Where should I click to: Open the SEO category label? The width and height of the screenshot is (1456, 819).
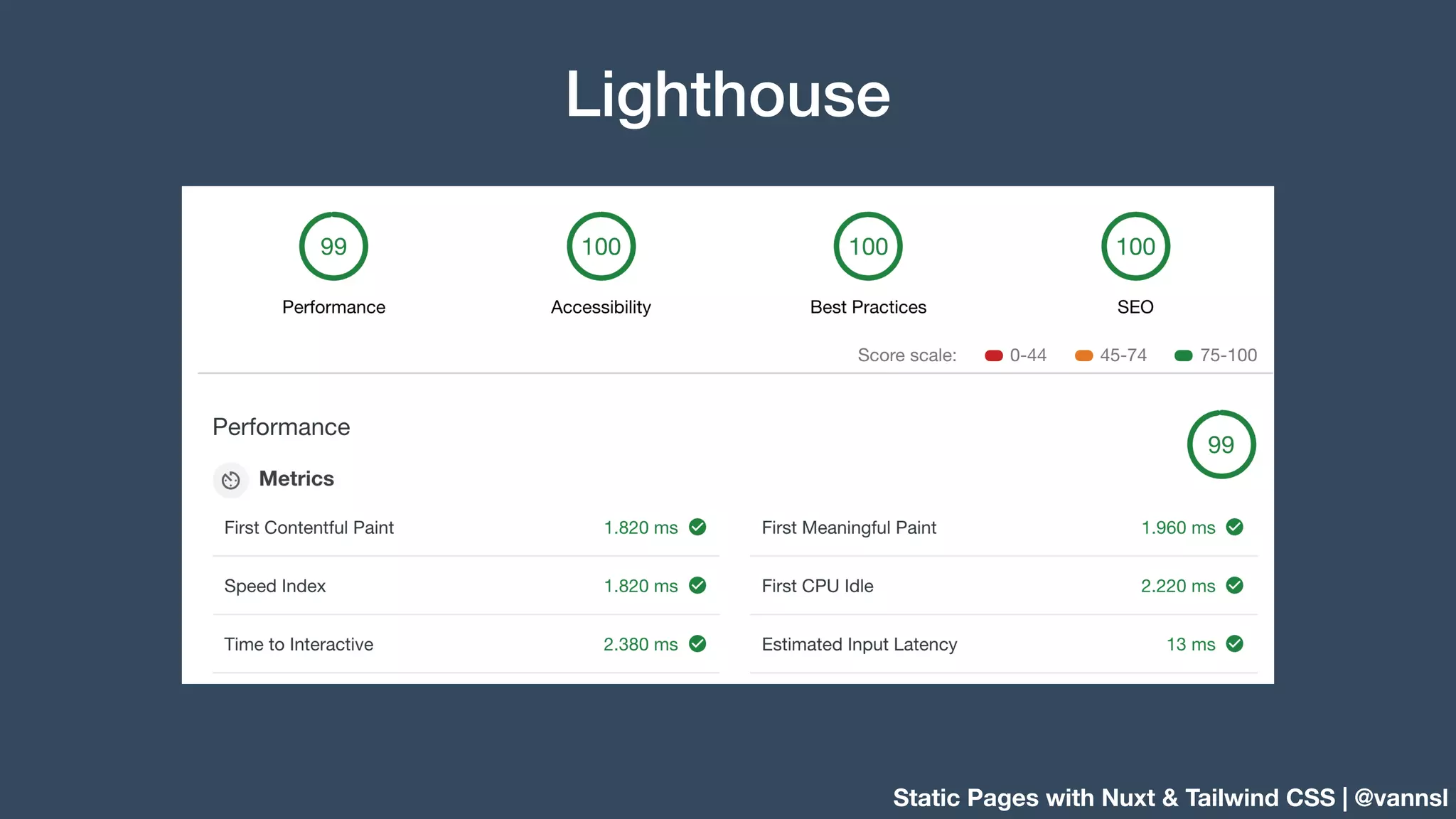1135,307
